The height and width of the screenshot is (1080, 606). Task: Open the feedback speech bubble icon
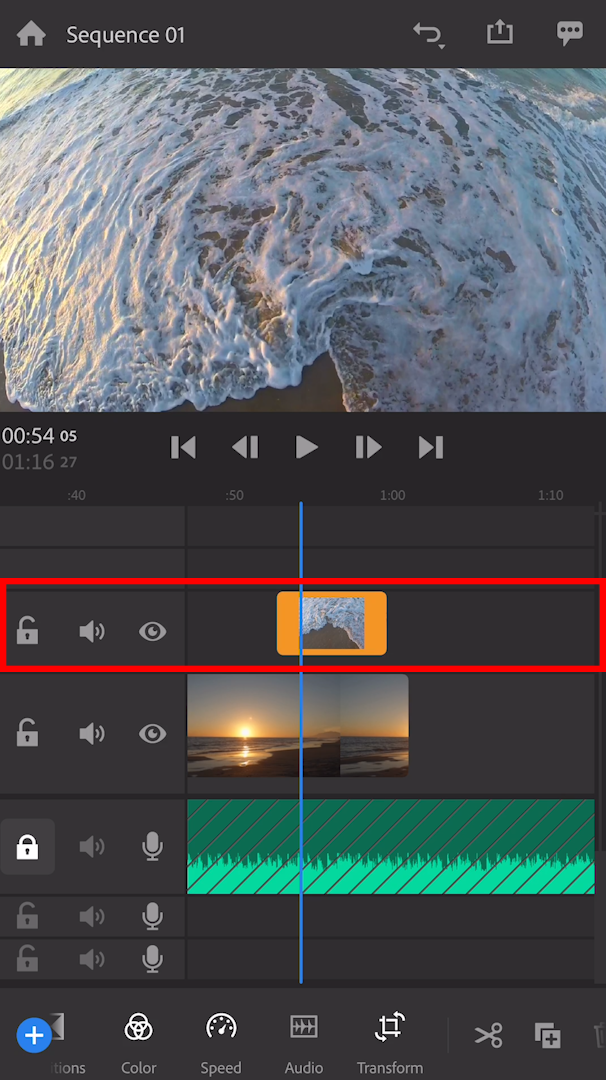tap(570, 33)
